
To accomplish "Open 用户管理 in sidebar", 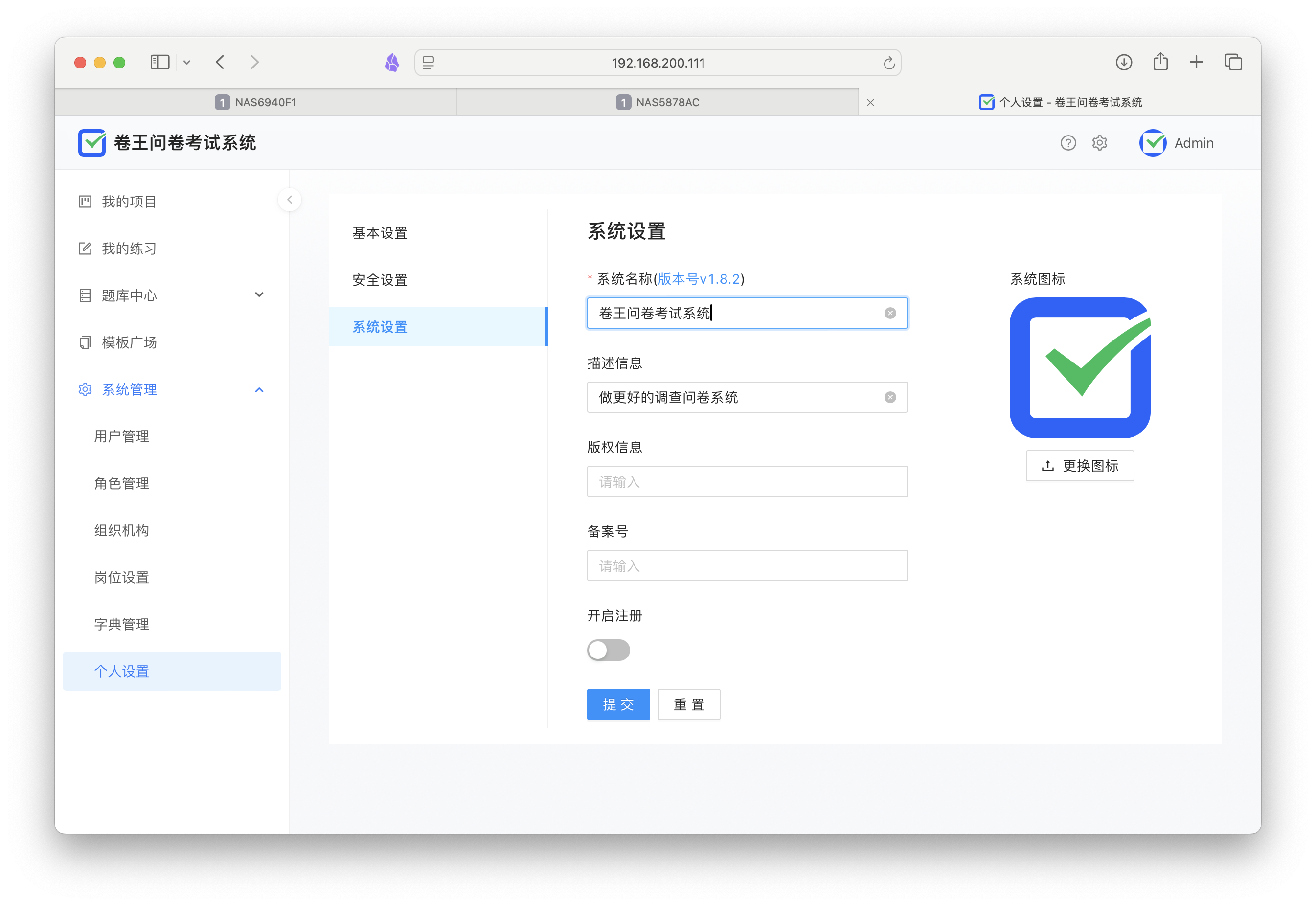I will click(172, 436).
